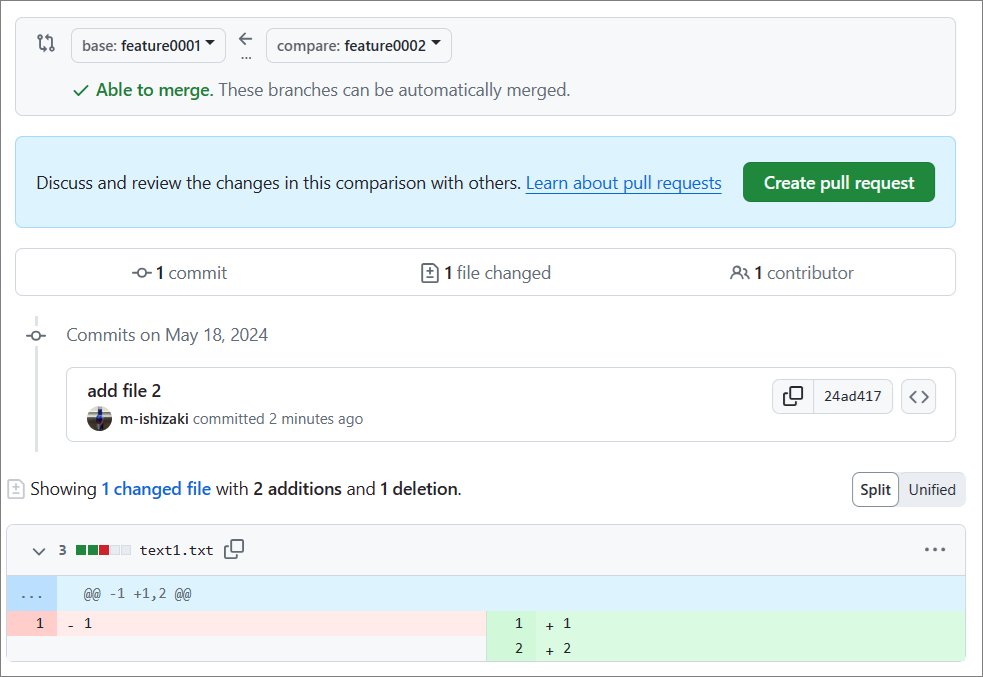Open the compare: feature0002 branch dropdown

point(358,44)
